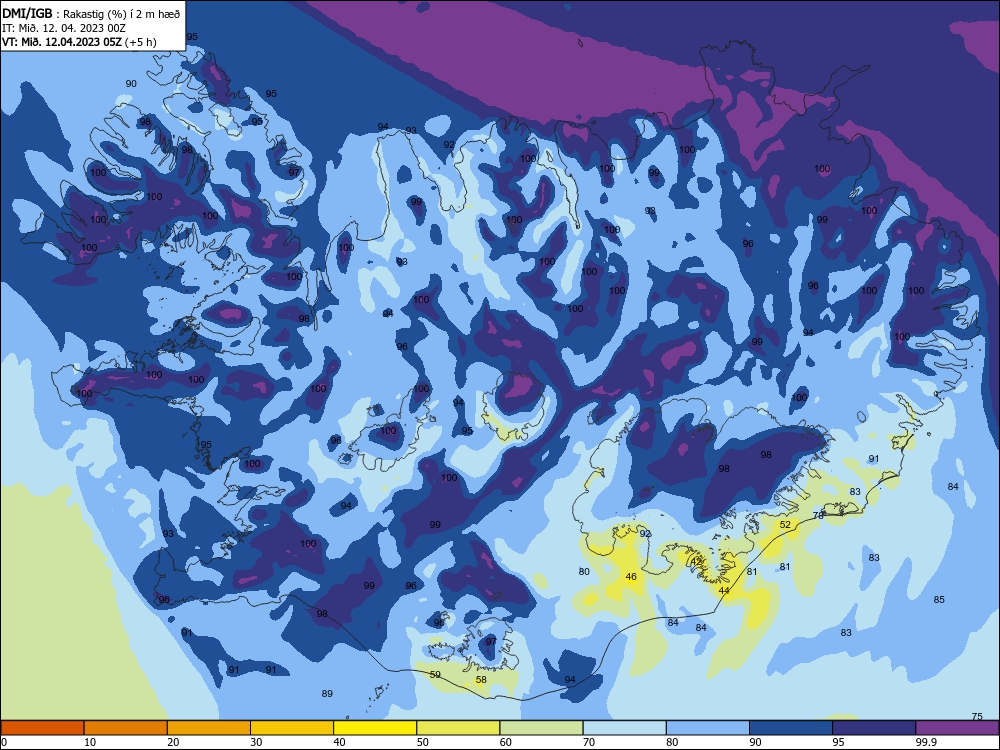Select the legend tick label '60'
1000x750 pixels.
point(506,742)
